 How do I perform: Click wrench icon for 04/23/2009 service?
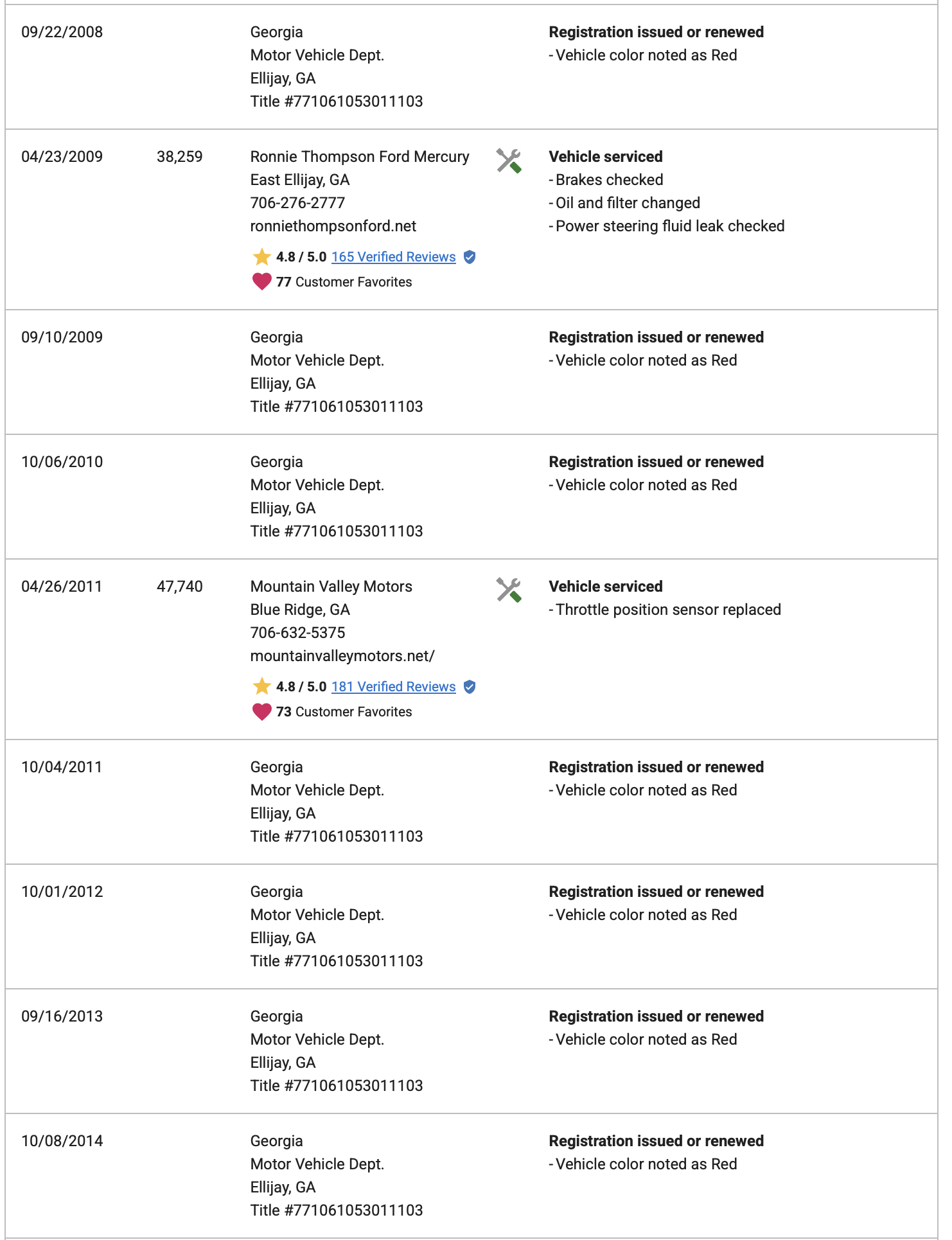[x=509, y=161]
